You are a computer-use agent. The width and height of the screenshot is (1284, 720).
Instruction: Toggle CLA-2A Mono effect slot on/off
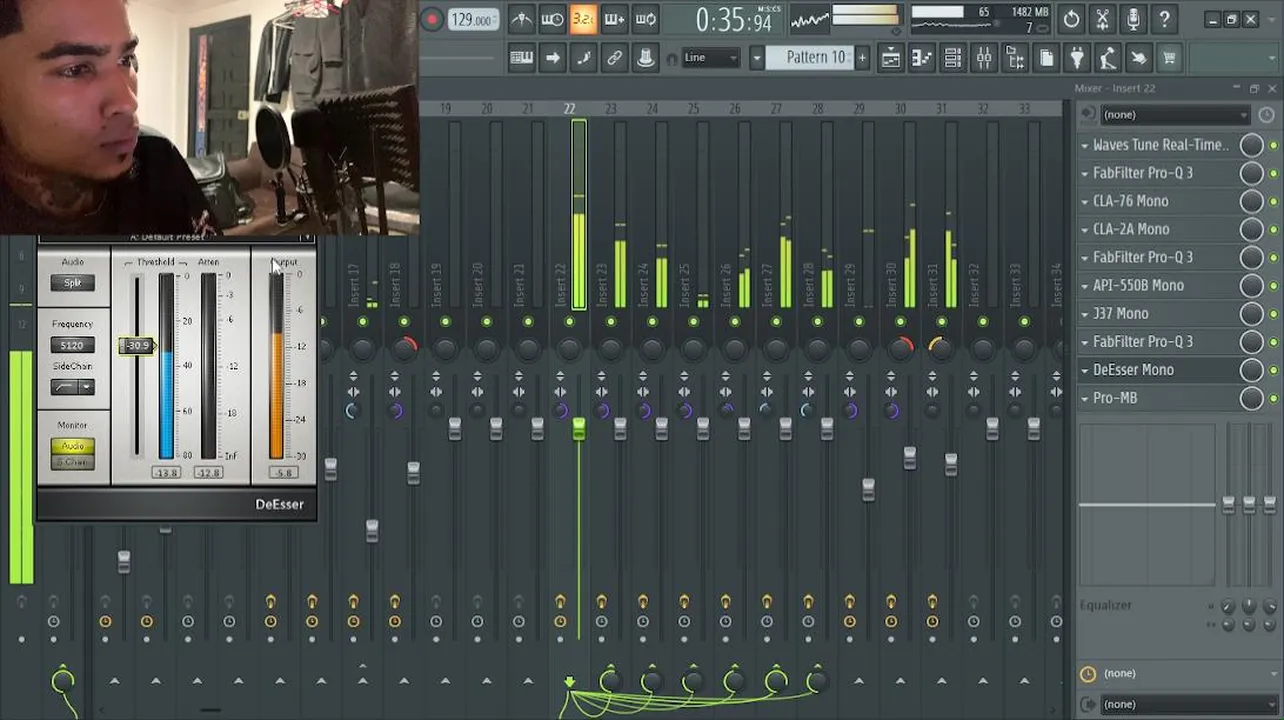(1273, 229)
